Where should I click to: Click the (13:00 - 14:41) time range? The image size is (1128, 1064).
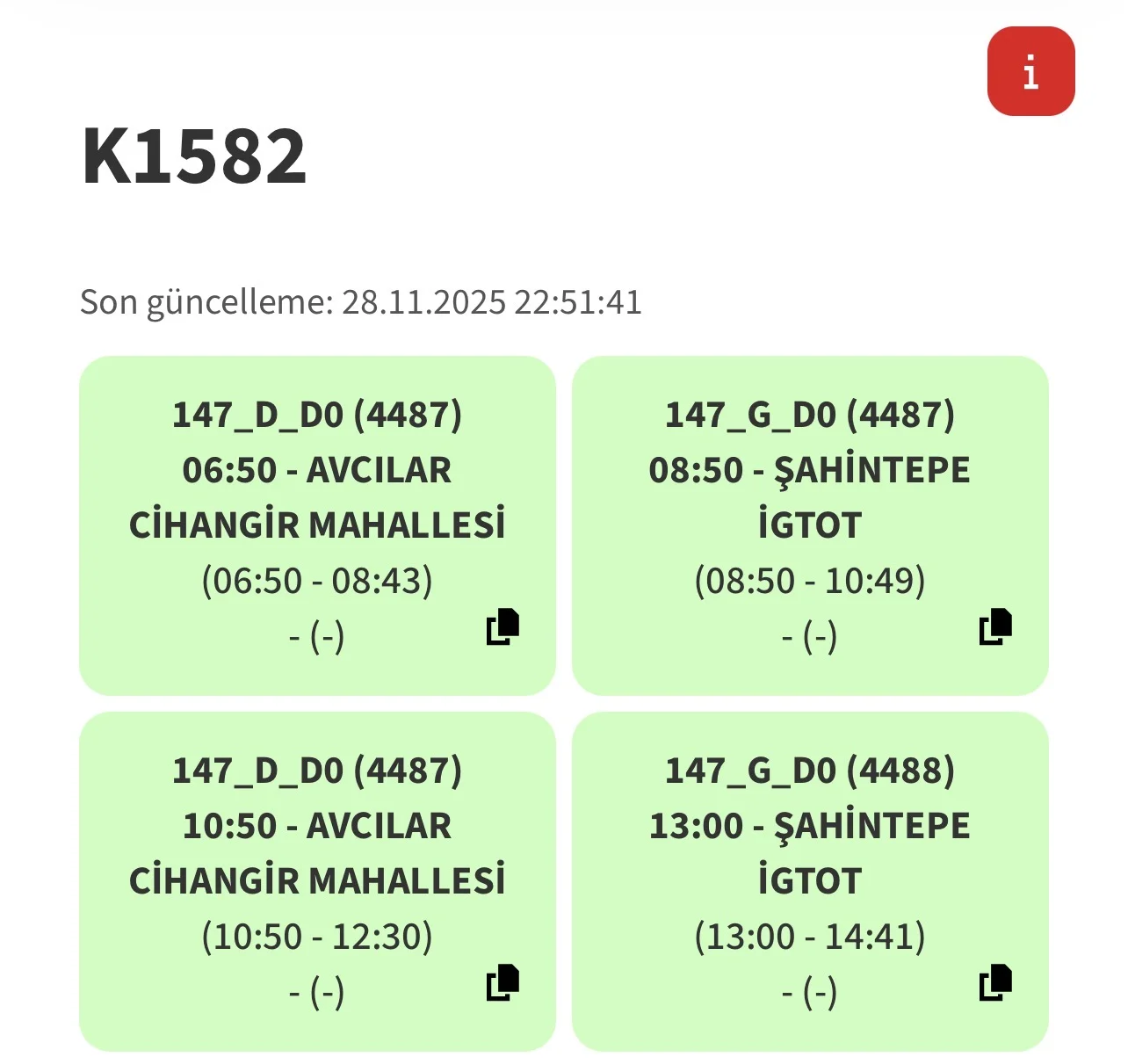(809, 937)
